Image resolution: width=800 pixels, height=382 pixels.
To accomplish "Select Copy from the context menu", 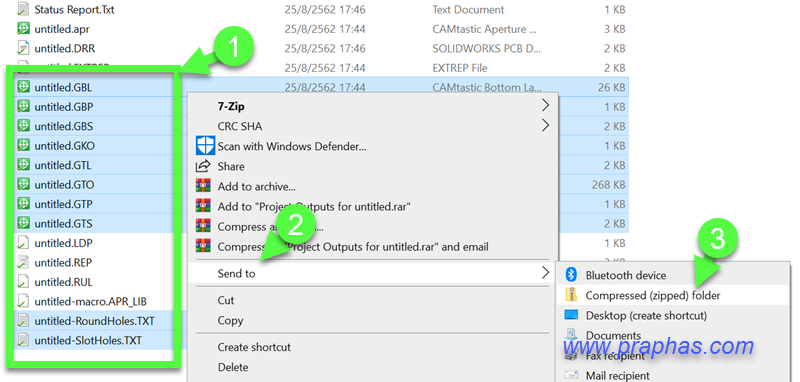I will [x=373, y=320].
